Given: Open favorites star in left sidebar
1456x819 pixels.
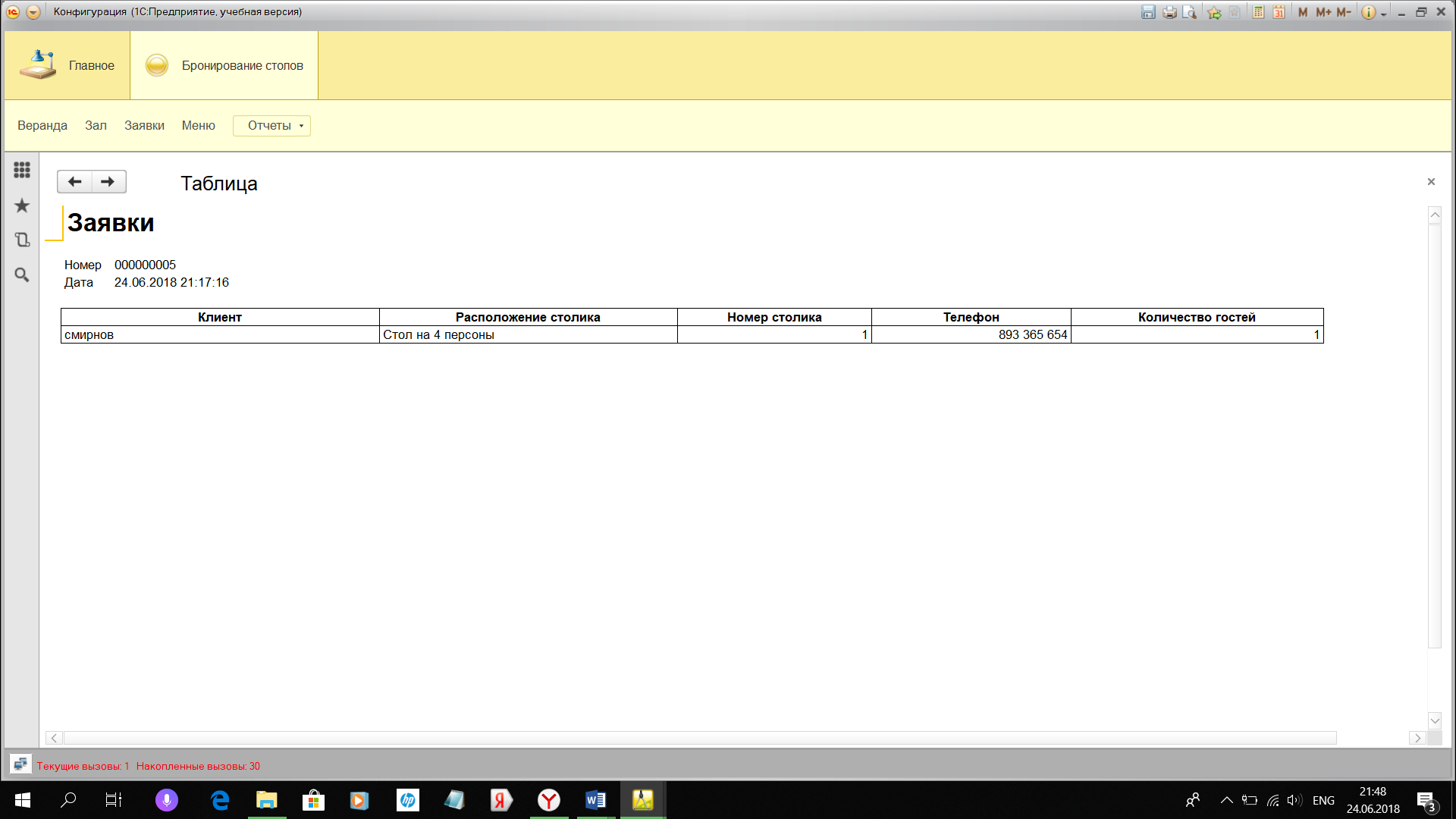Looking at the screenshot, I should coord(22,206).
